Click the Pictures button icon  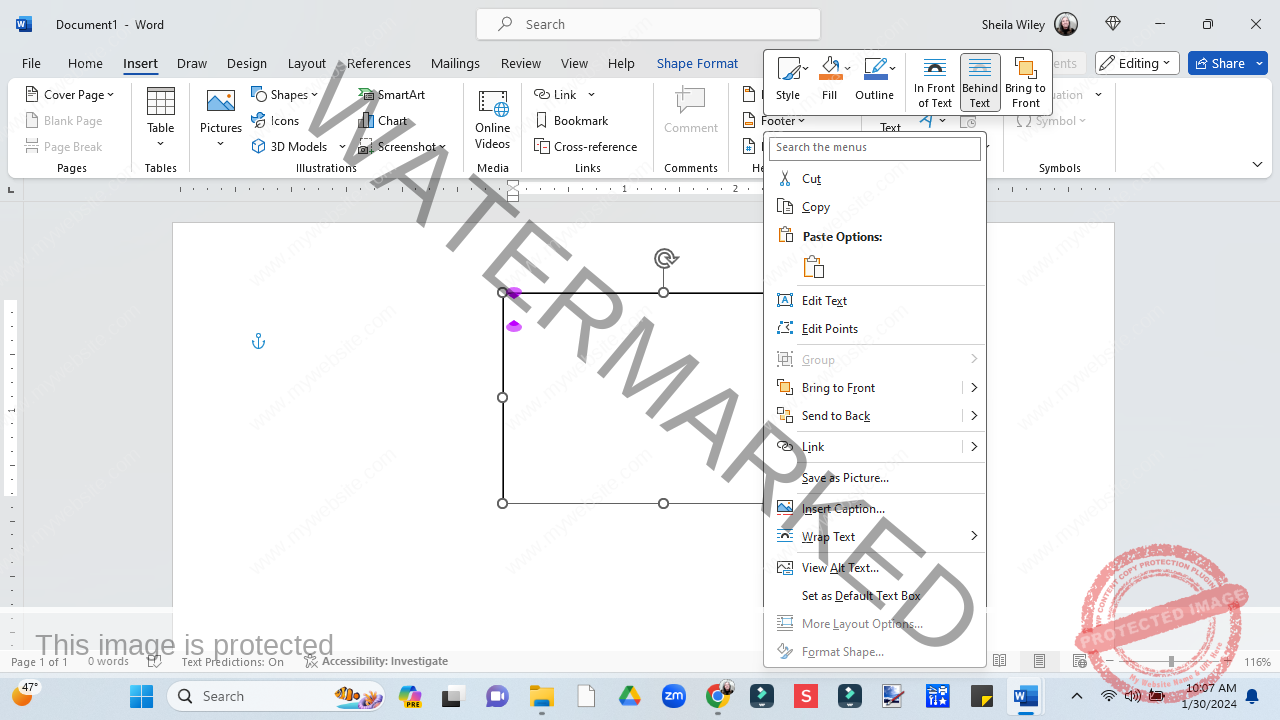pos(220,101)
